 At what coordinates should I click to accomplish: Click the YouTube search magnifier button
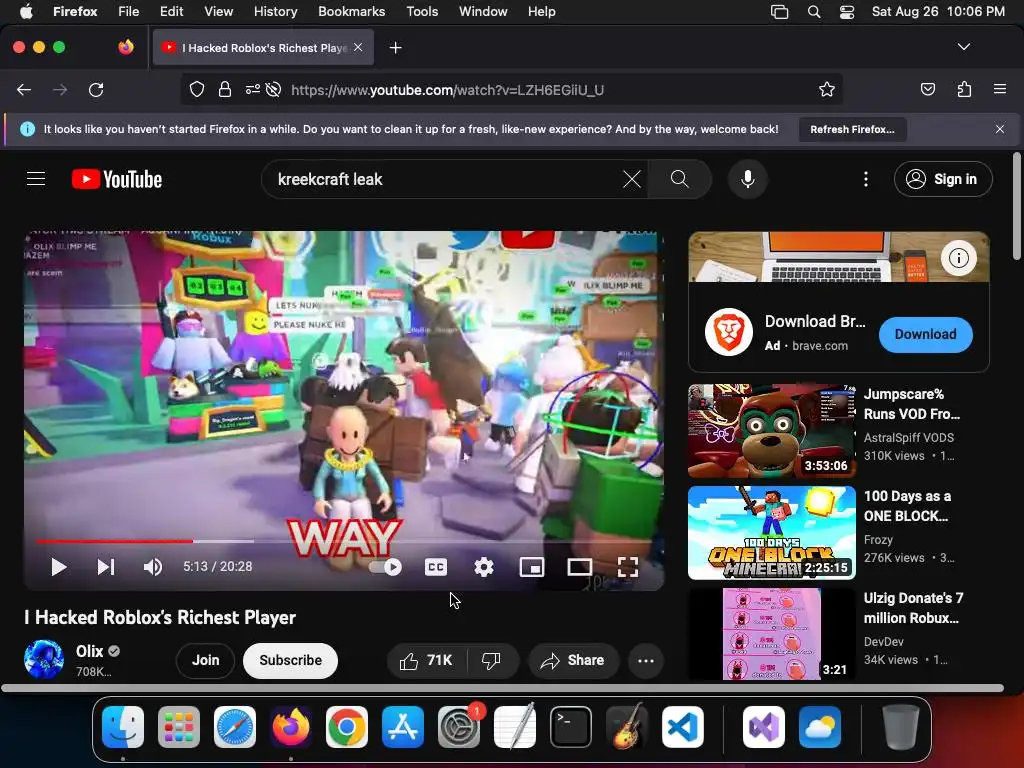(680, 179)
